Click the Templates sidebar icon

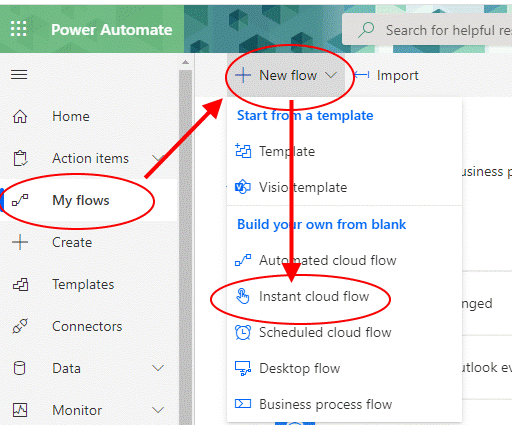tap(20, 284)
